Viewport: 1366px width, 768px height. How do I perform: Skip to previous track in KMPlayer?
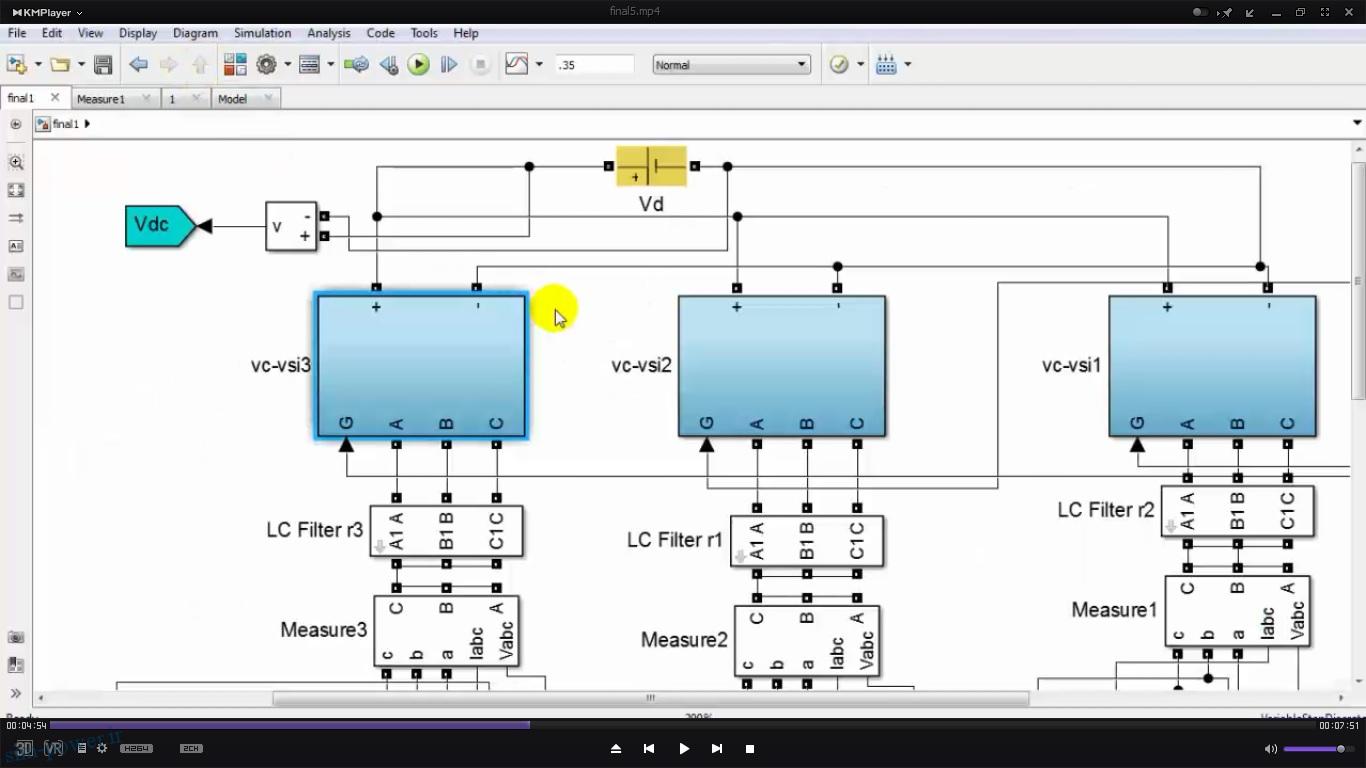pyautogui.click(x=649, y=748)
